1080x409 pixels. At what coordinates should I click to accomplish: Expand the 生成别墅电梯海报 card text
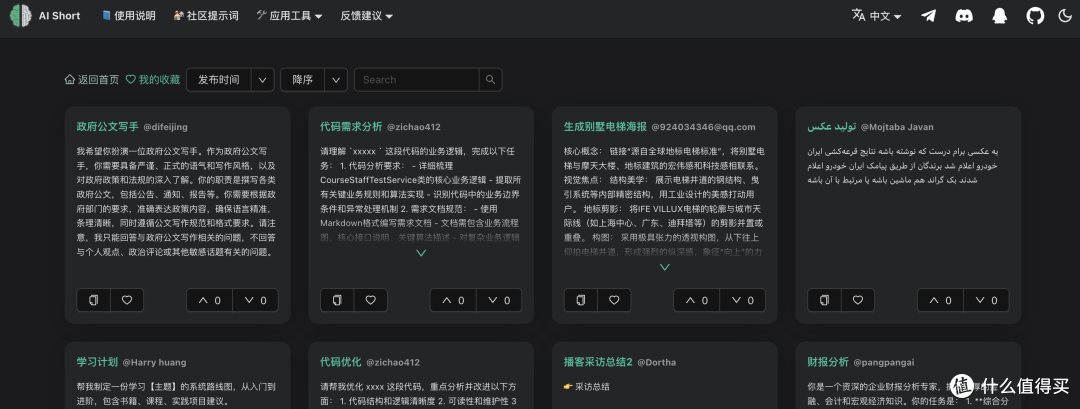pyautogui.click(x=665, y=267)
